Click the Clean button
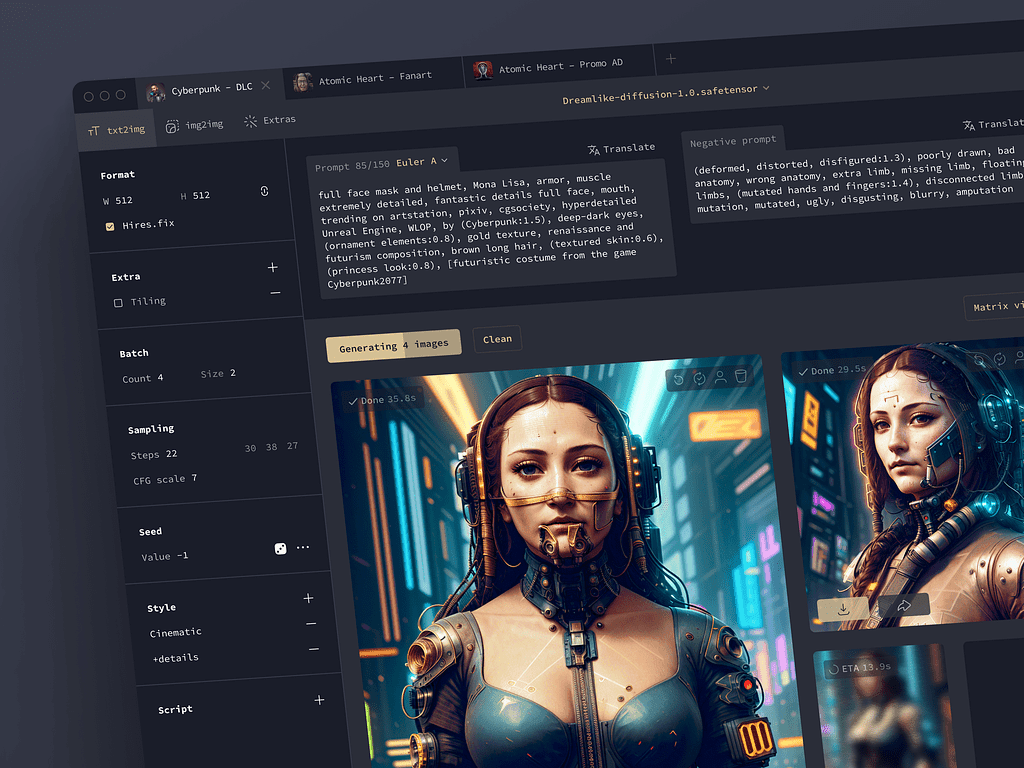The height and width of the screenshot is (768, 1024). pos(497,339)
